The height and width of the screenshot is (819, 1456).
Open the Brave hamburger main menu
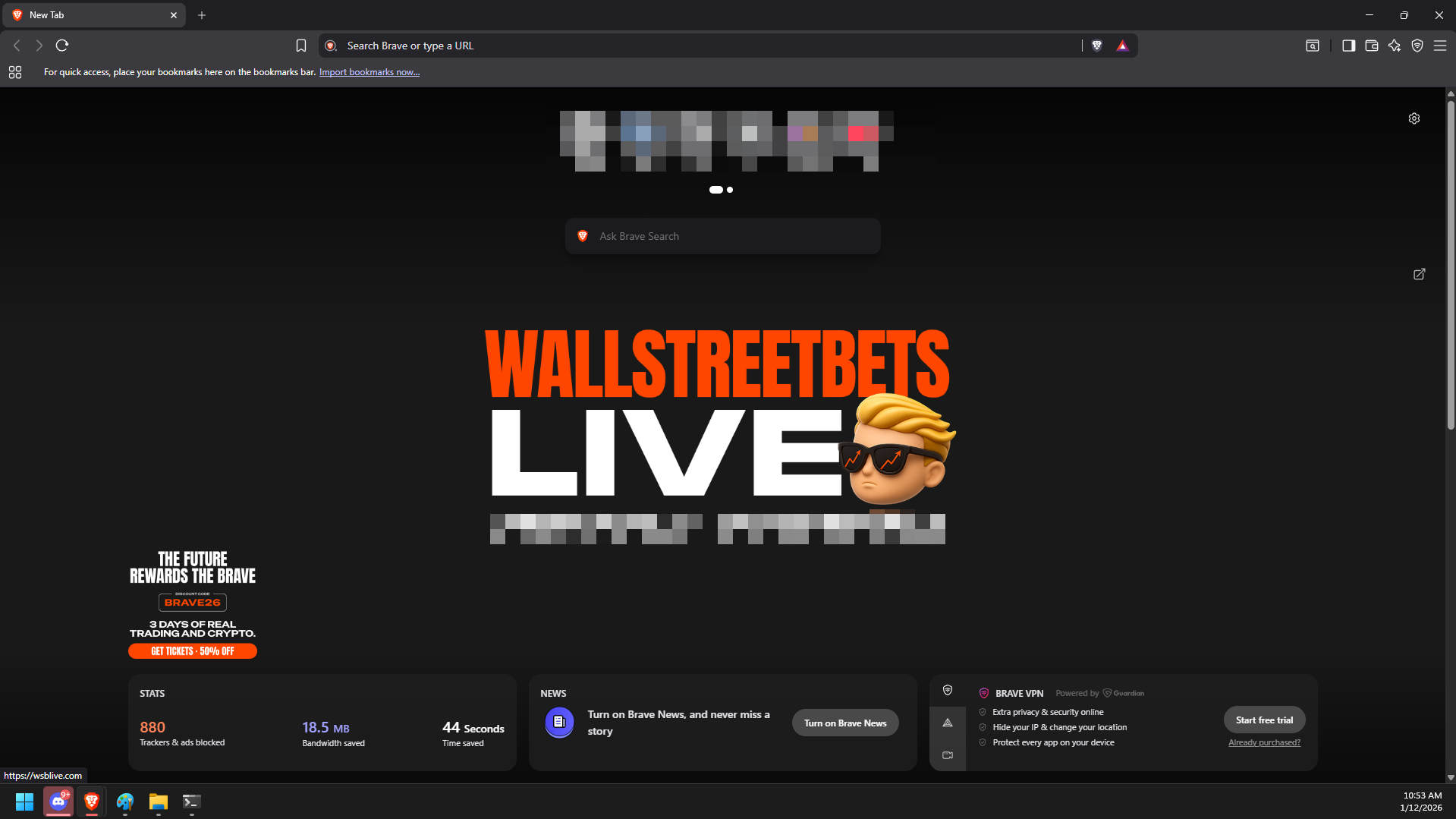click(x=1439, y=46)
